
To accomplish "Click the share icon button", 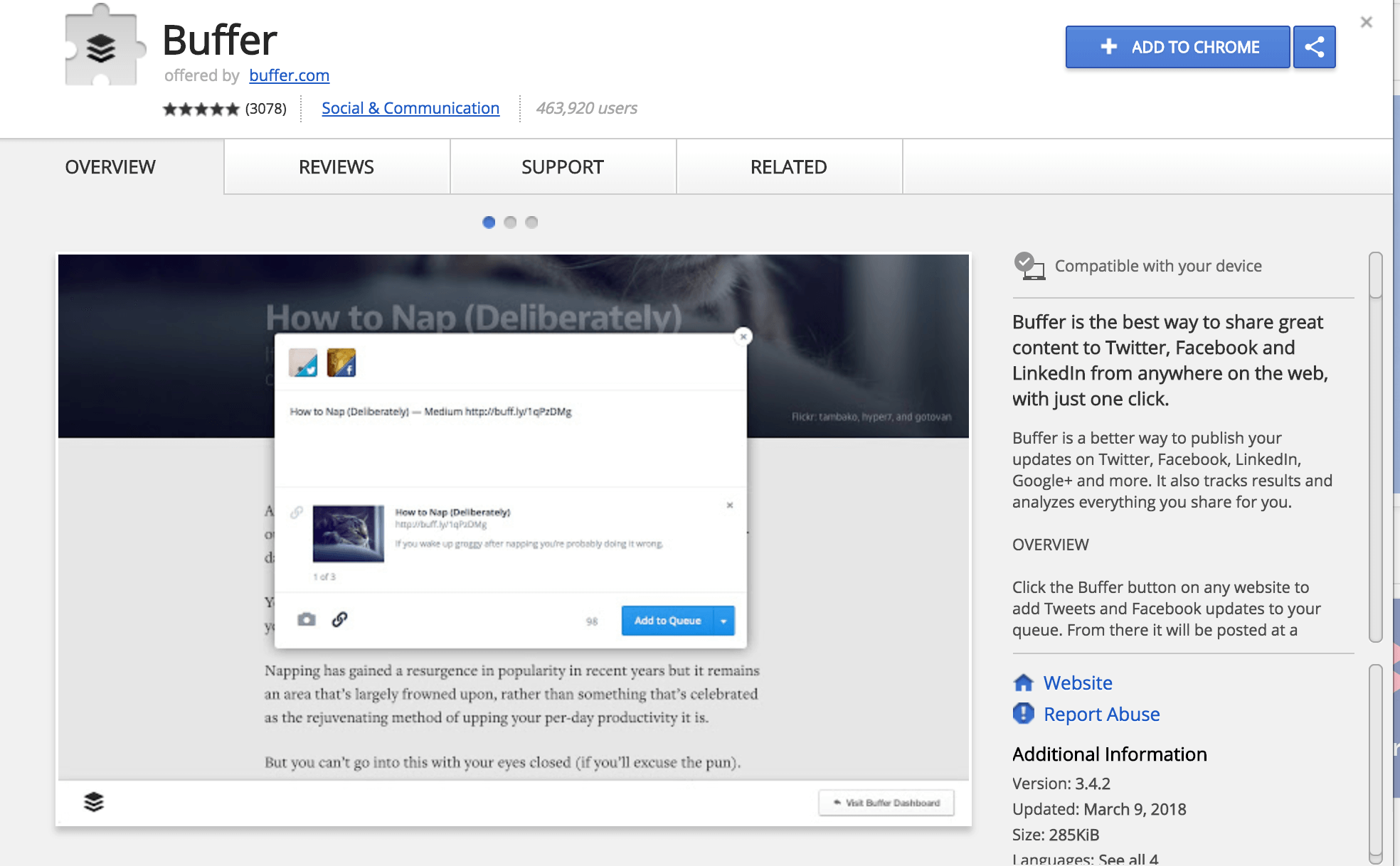I will 1314,47.
